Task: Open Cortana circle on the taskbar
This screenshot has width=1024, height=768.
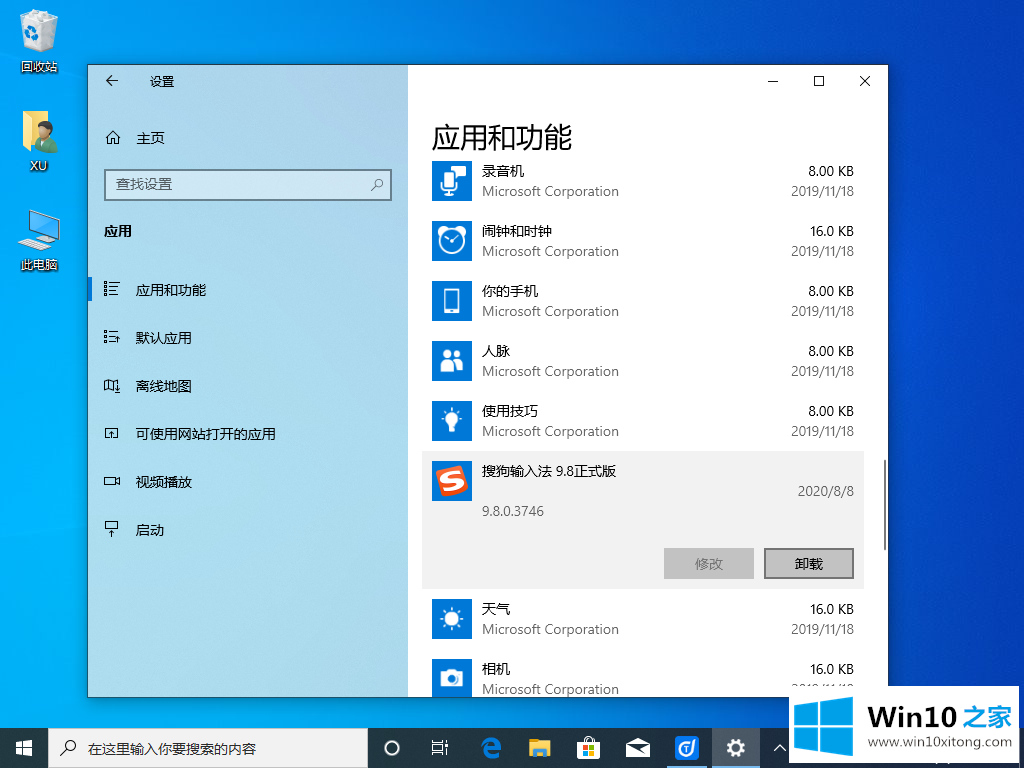Action: 392,748
